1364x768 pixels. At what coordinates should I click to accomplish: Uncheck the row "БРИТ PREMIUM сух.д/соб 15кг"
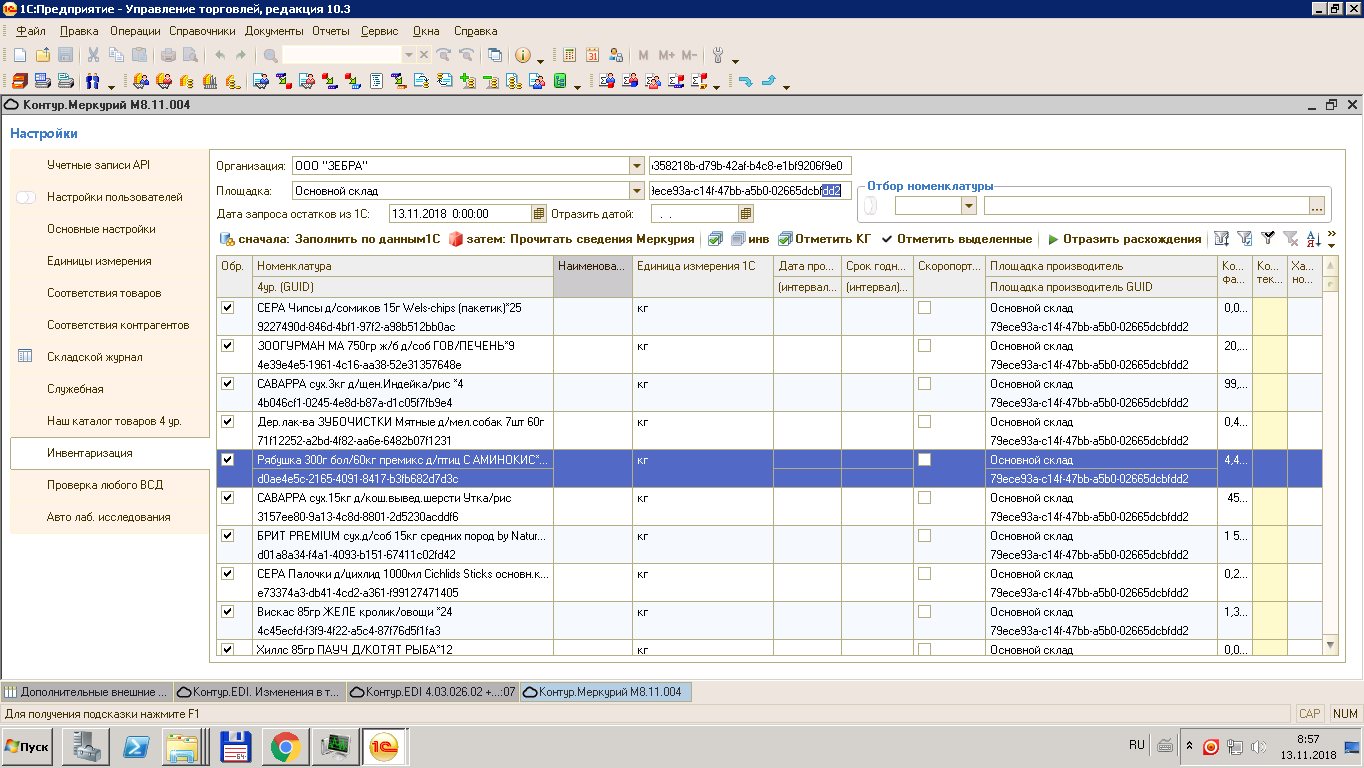point(228,535)
